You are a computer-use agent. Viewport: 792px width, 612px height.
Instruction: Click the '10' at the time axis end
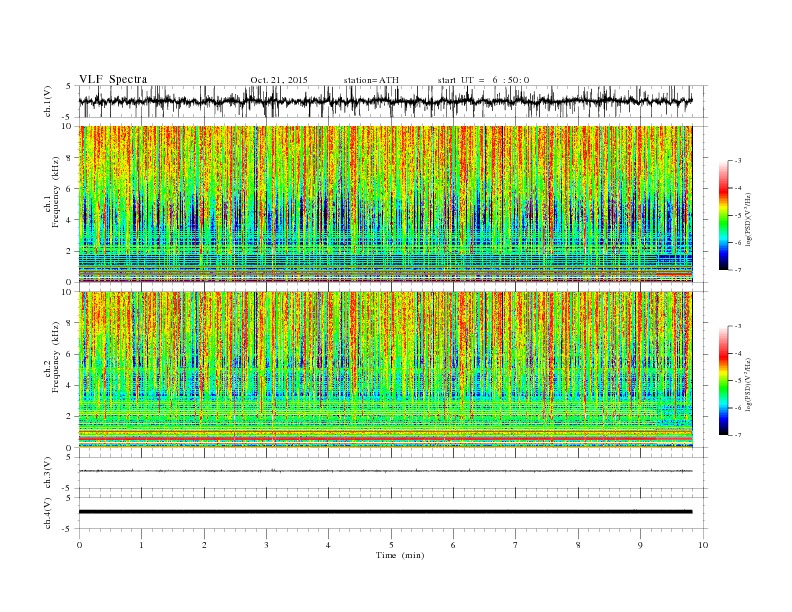[703, 545]
